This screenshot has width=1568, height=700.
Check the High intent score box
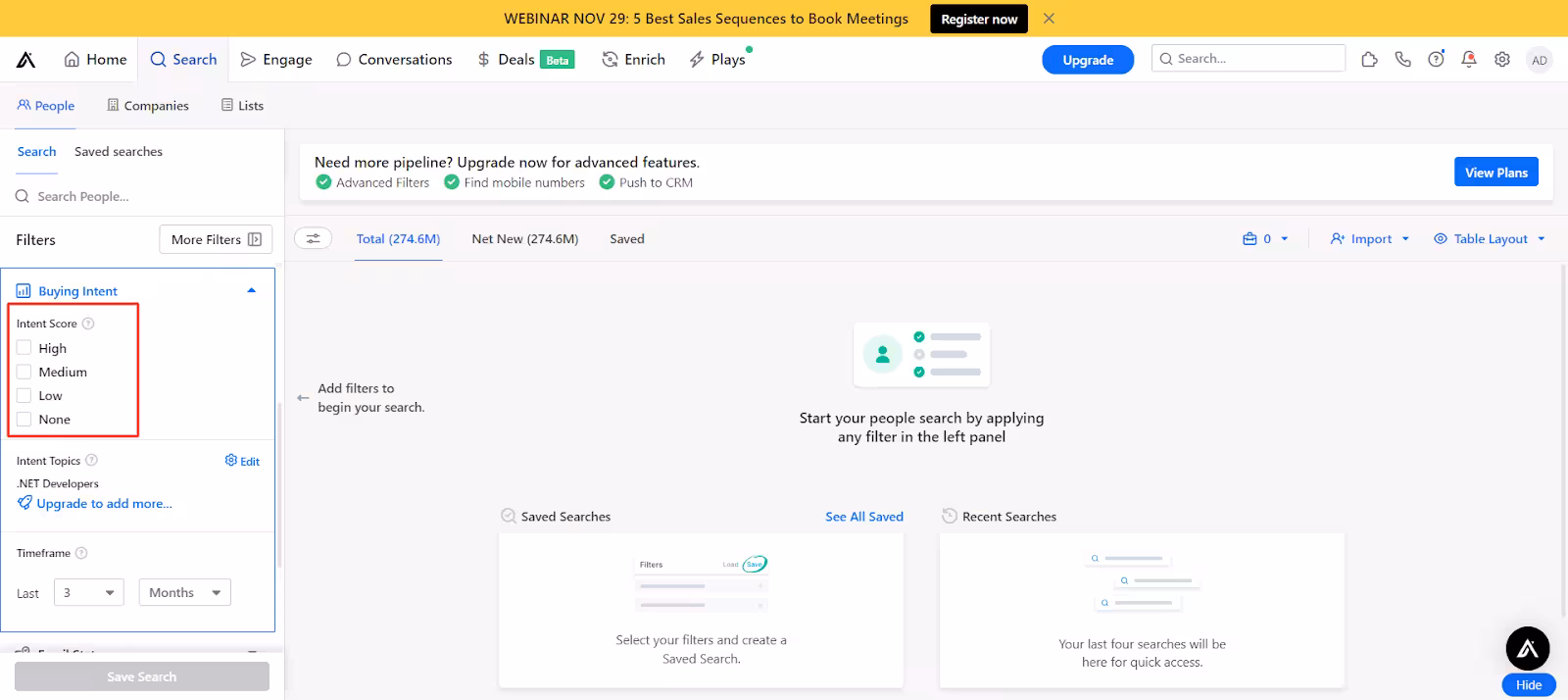pos(24,348)
